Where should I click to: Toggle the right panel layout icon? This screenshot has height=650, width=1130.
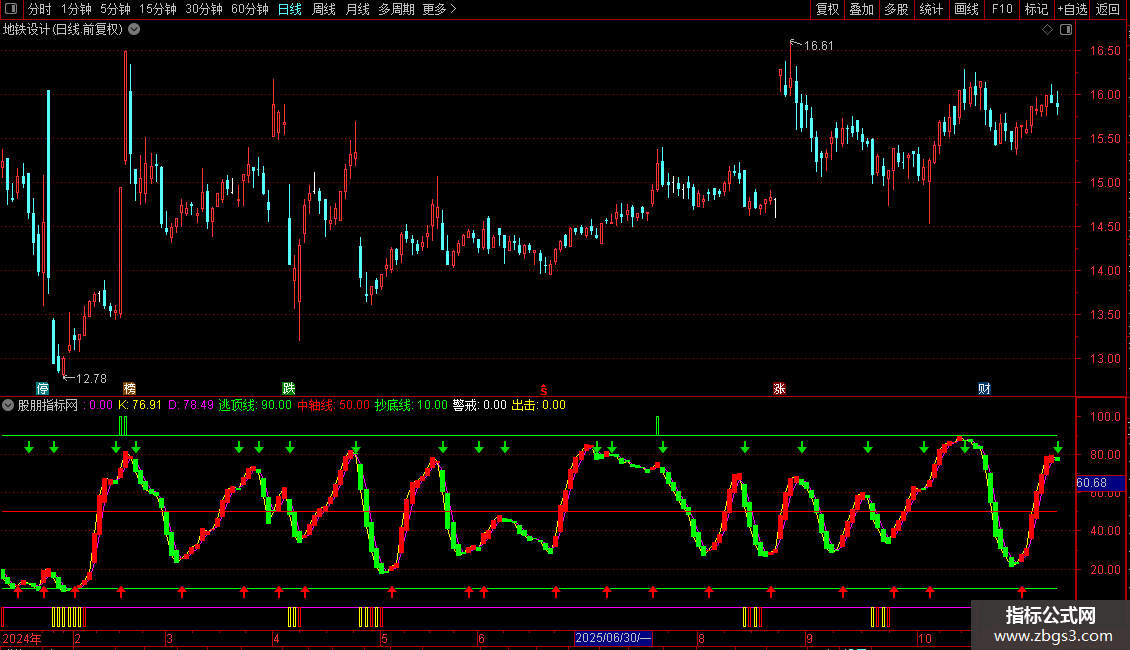point(1066,30)
